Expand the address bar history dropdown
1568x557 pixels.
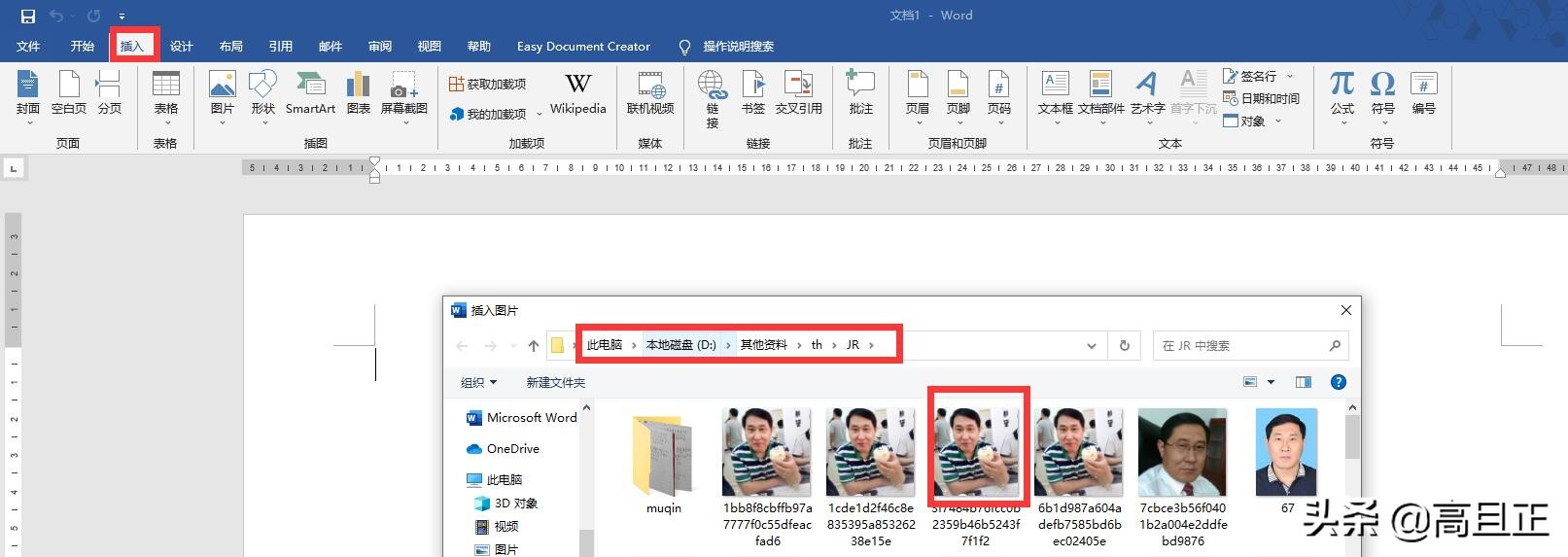point(1092,346)
